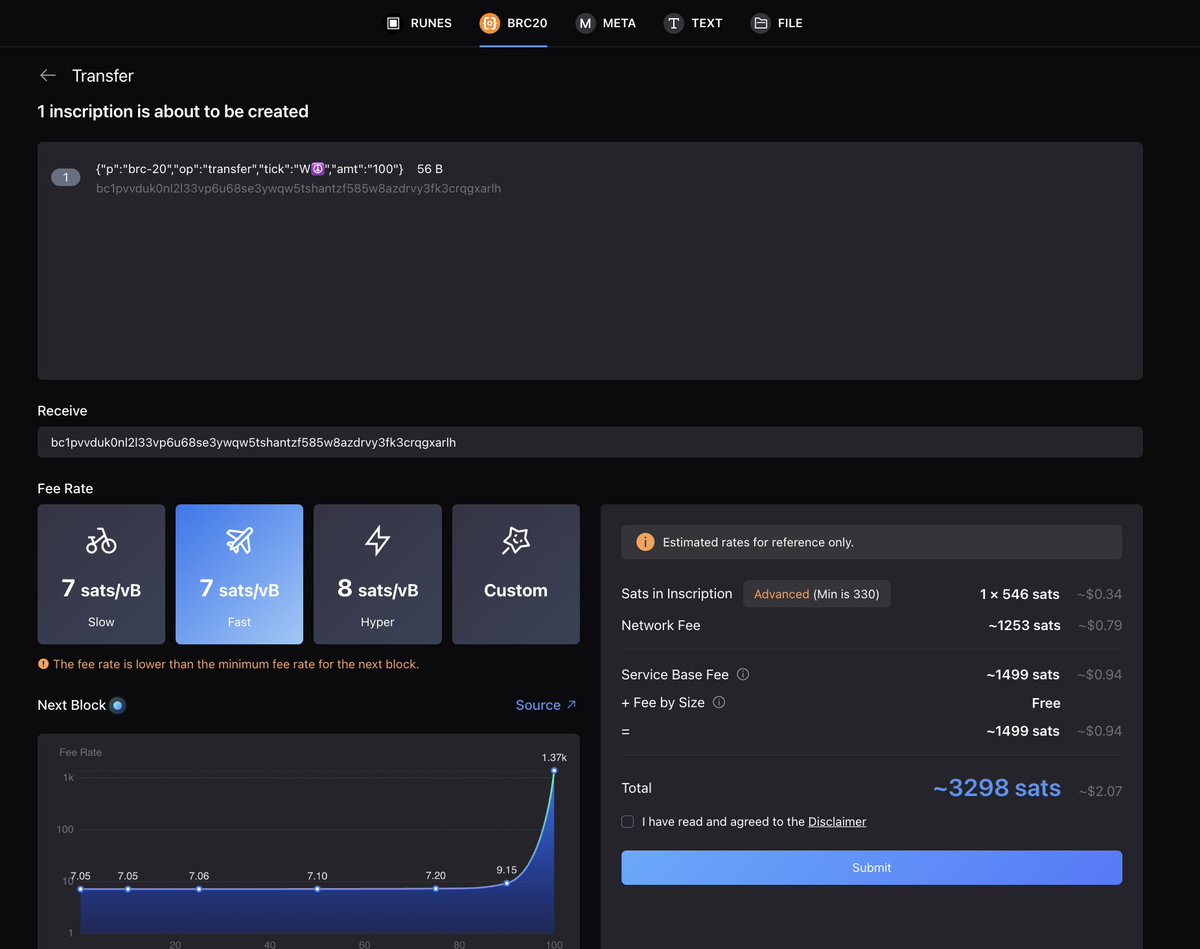Click the orange info icon in estimate notice
Screen dimensions: 1200x949
pos(645,542)
